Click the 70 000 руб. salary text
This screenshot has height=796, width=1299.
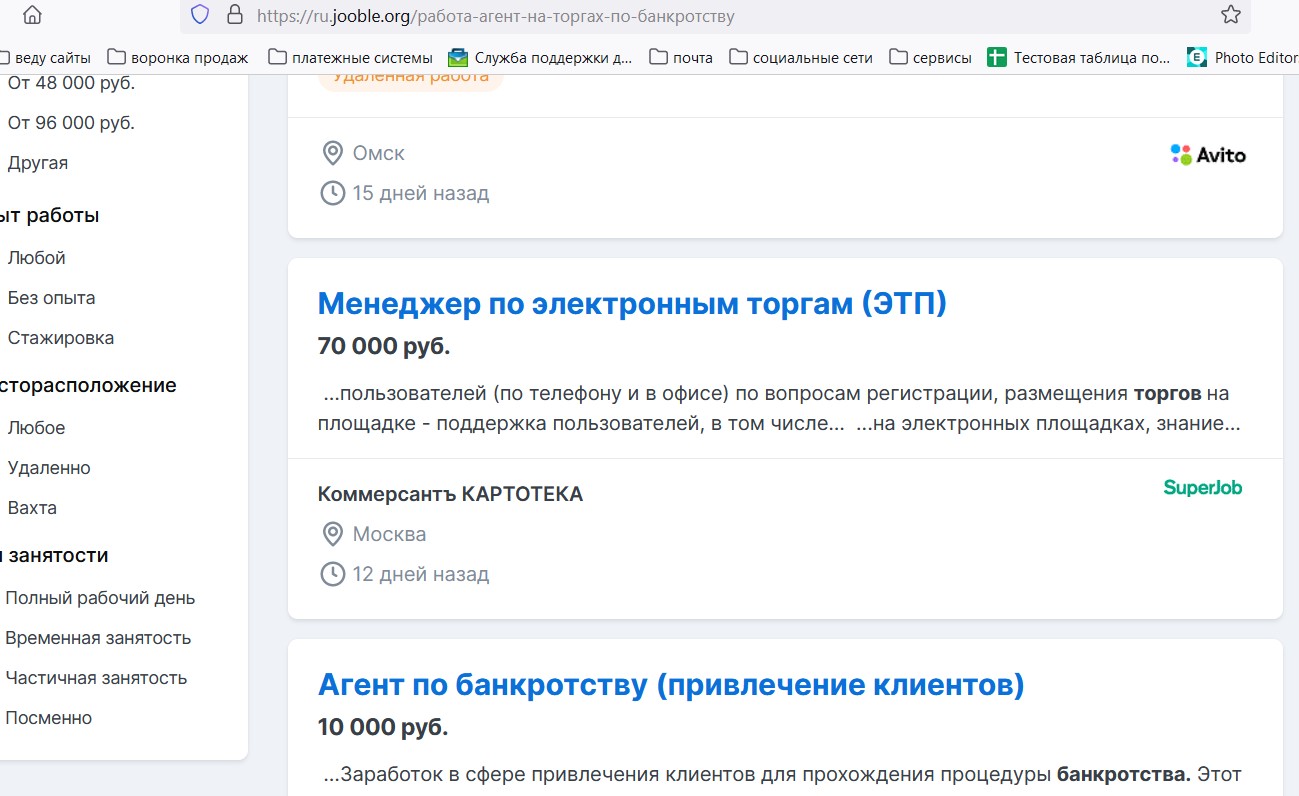(384, 347)
